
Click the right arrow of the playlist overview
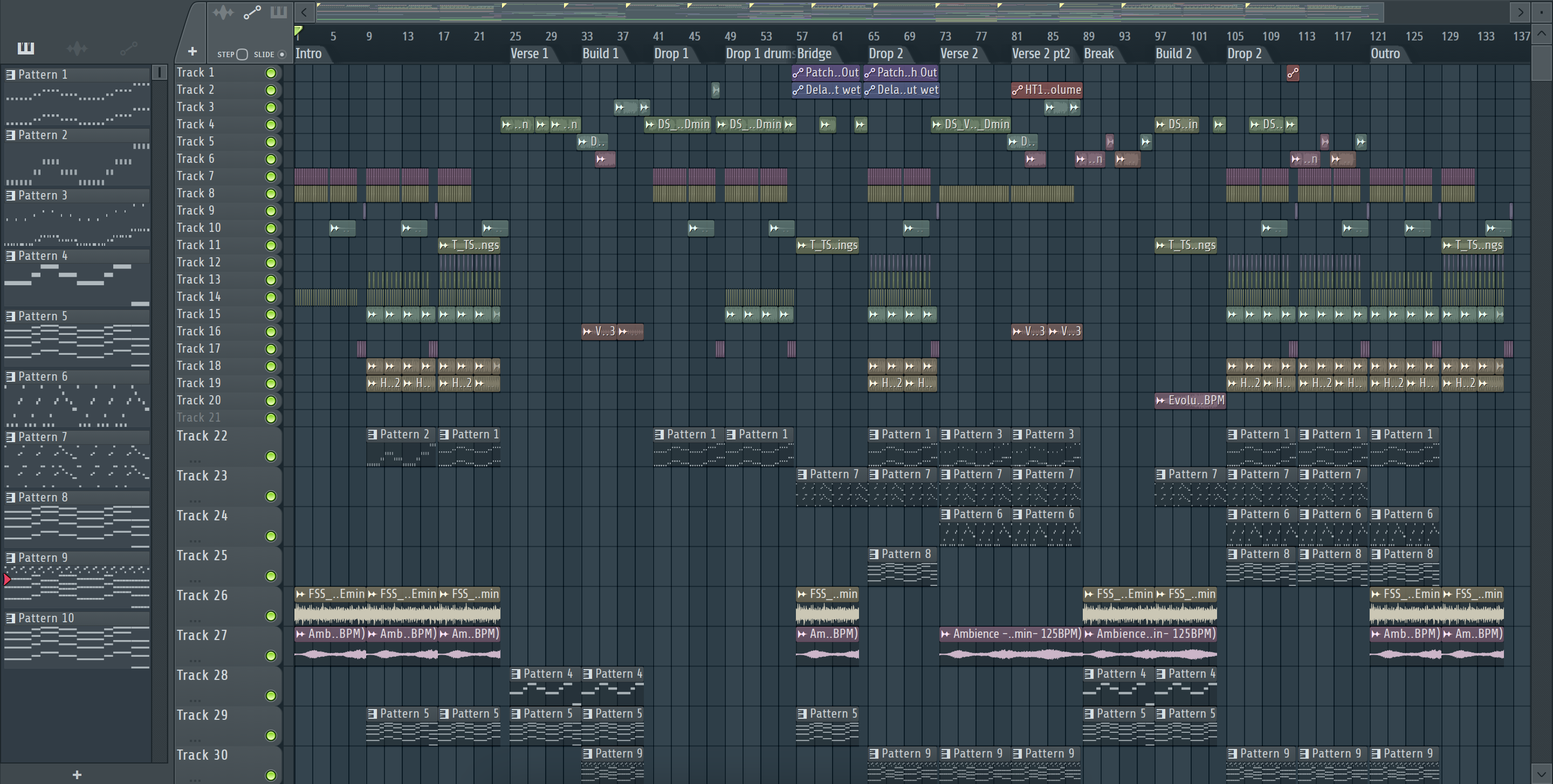click(x=1521, y=12)
